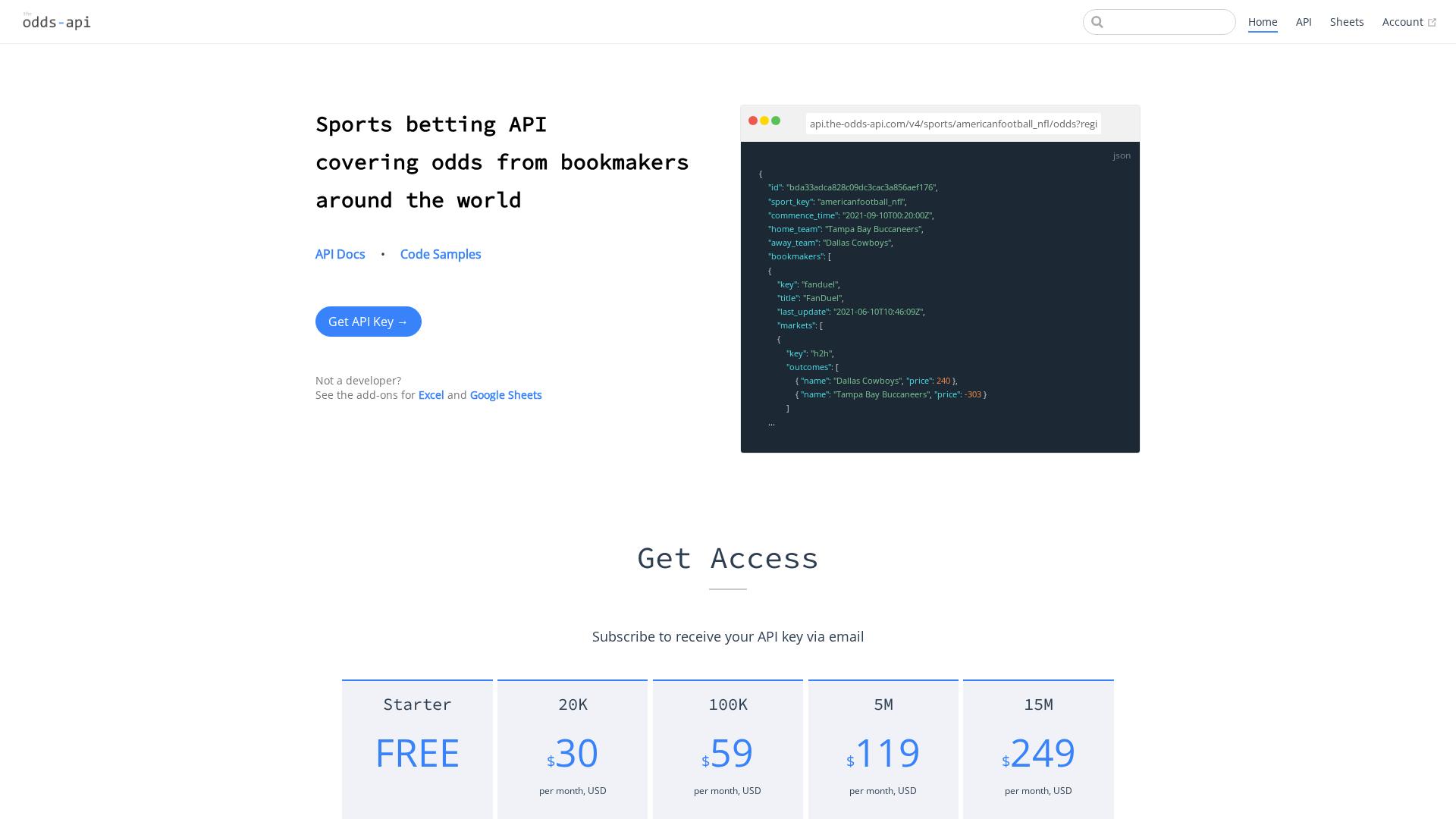The image size is (1456, 819).
Task: Open the Home nav item
Action: click(1263, 22)
